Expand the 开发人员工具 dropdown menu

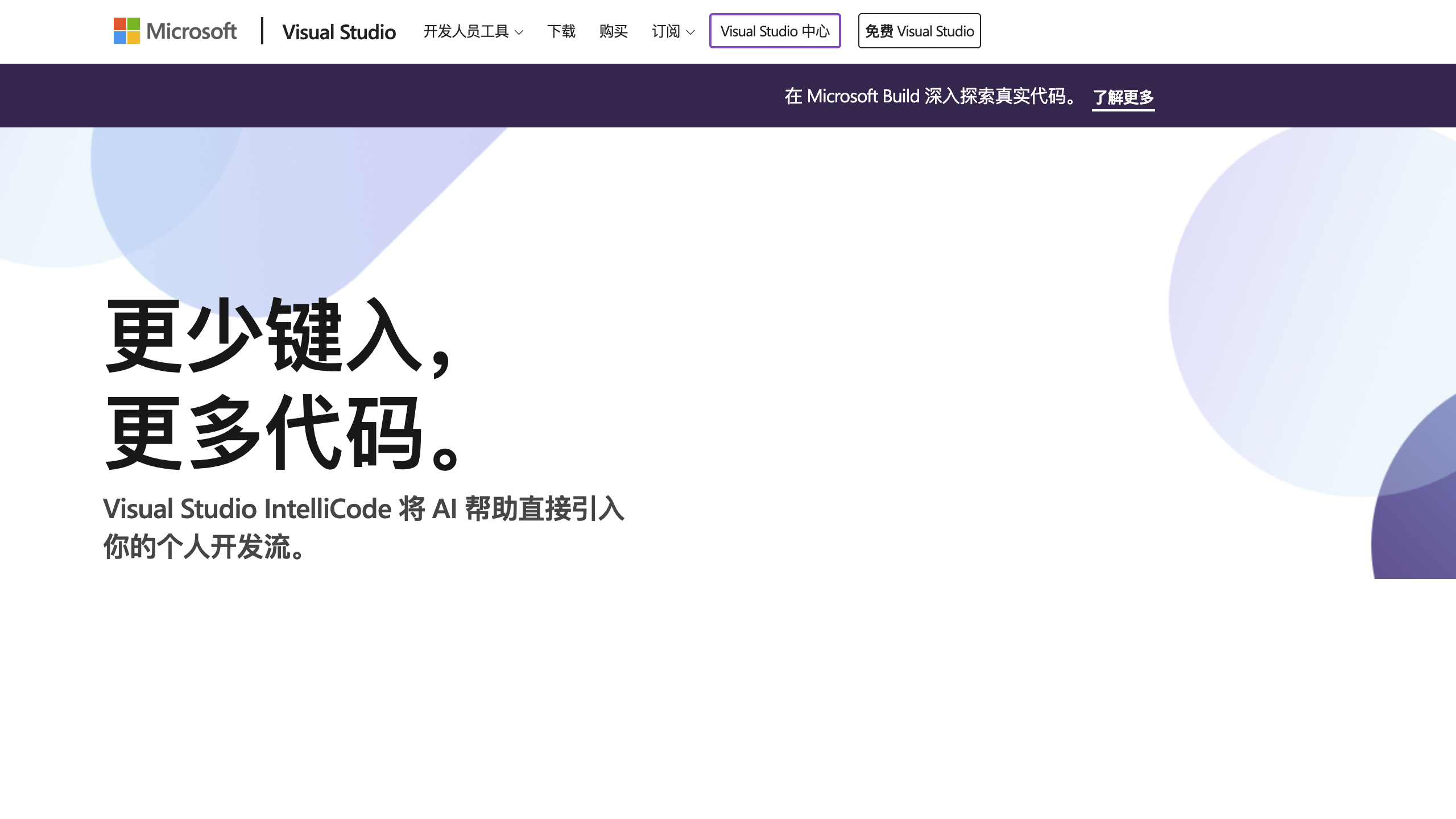pyautogui.click(x=473, y=31)
